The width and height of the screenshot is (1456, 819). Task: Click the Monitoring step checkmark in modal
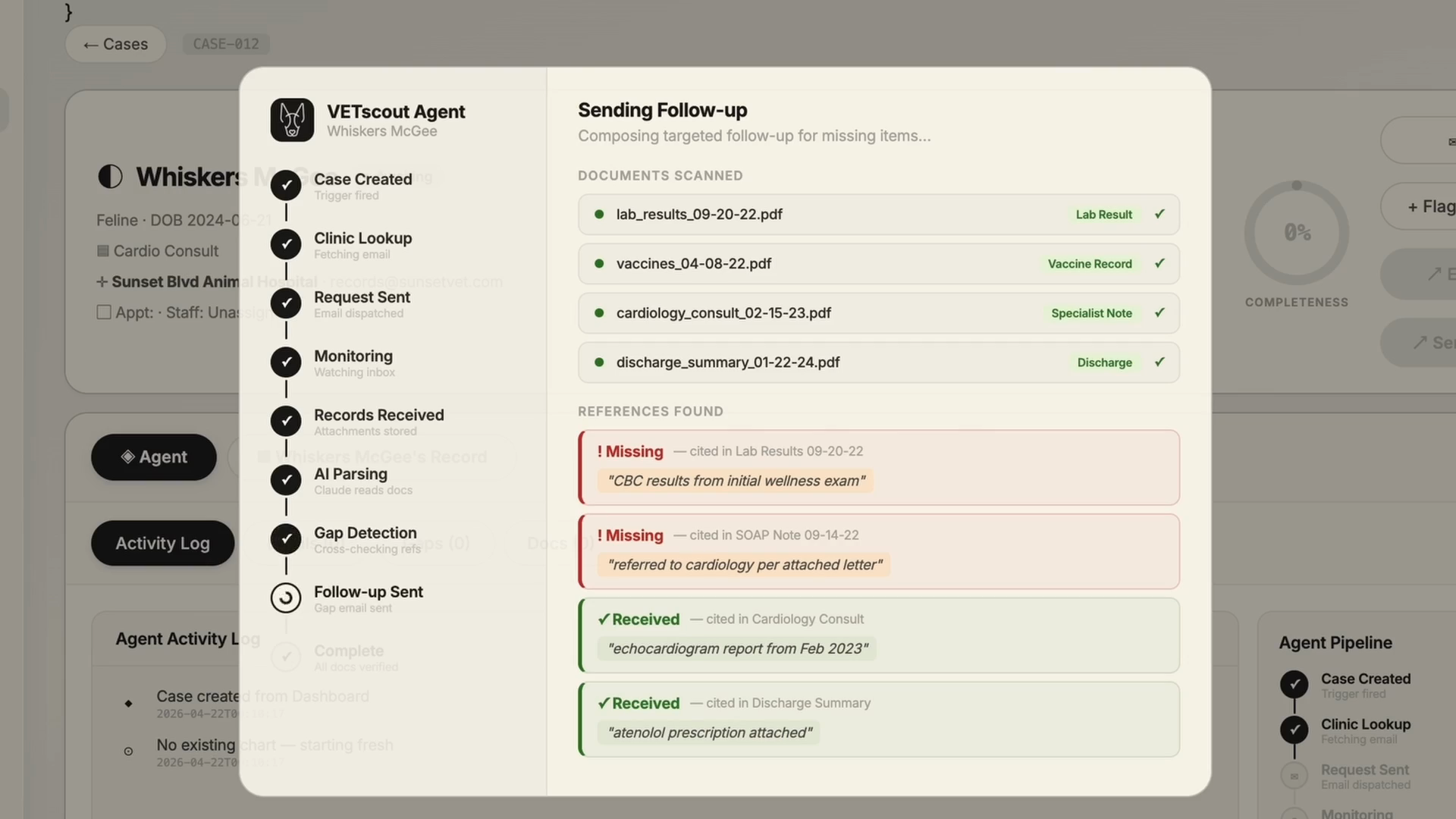[286, 362]
